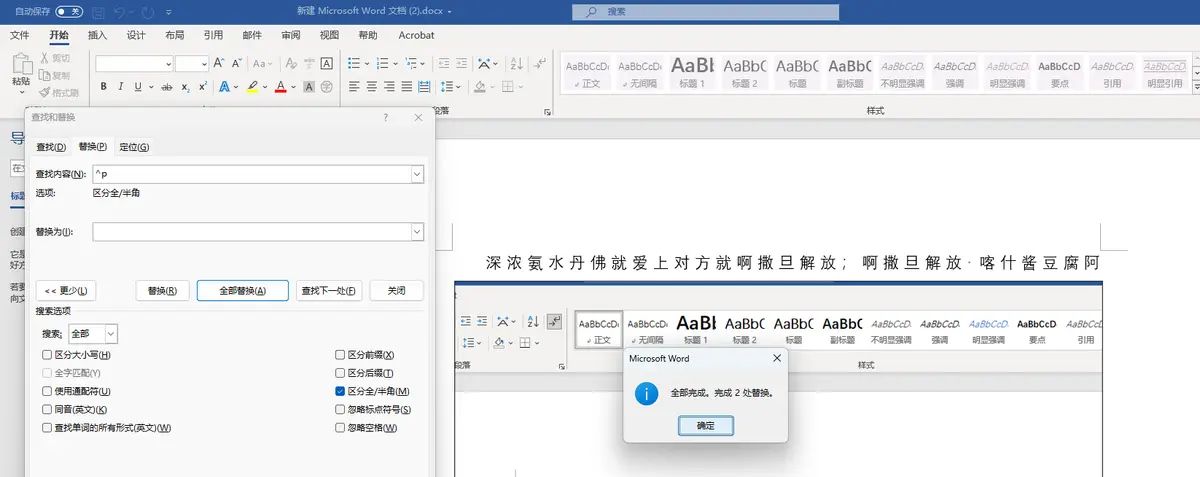
Task: Click the Sort (A-Z) icon
Action: coord(517,62)
